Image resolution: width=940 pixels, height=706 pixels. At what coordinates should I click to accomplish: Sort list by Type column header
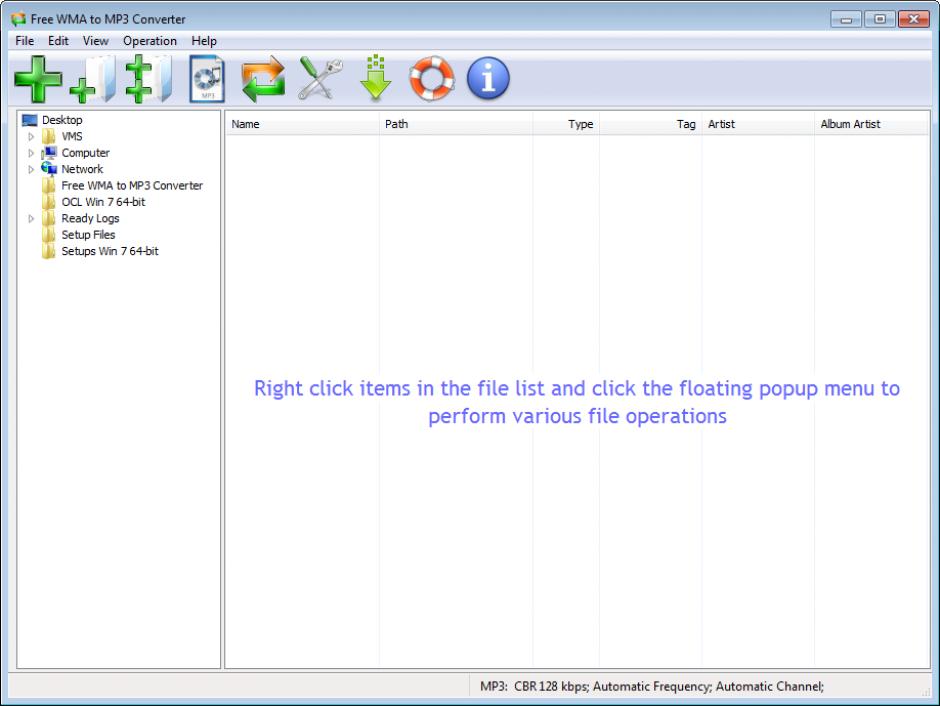point(566,124)
